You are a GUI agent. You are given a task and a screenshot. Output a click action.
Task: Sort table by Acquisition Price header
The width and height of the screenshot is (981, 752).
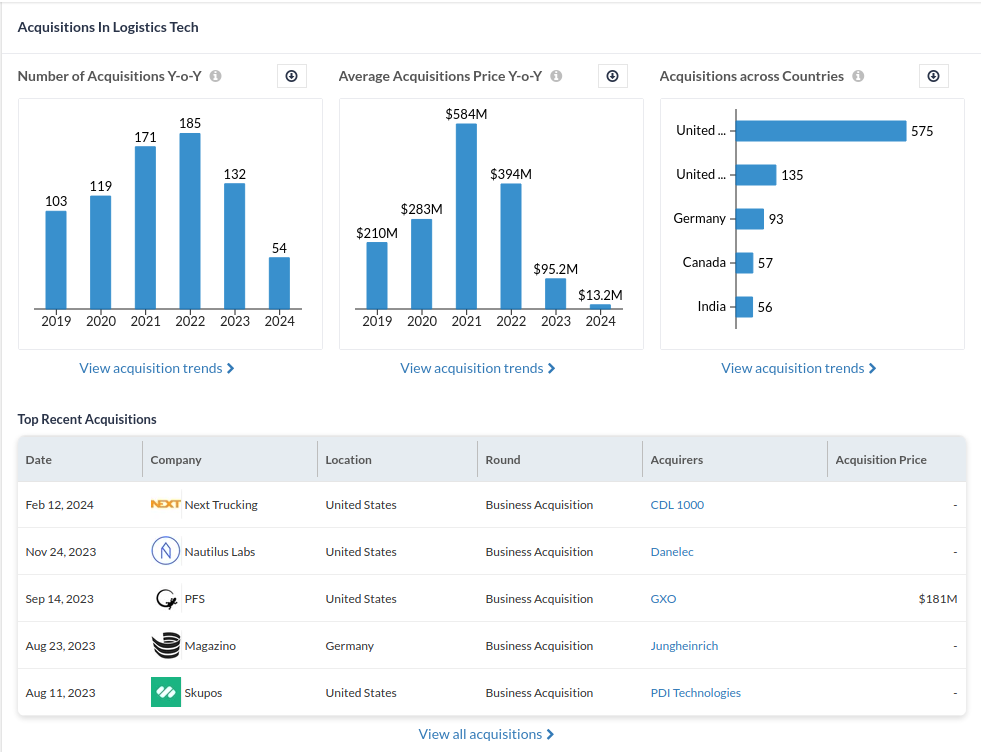click(880, 460)
